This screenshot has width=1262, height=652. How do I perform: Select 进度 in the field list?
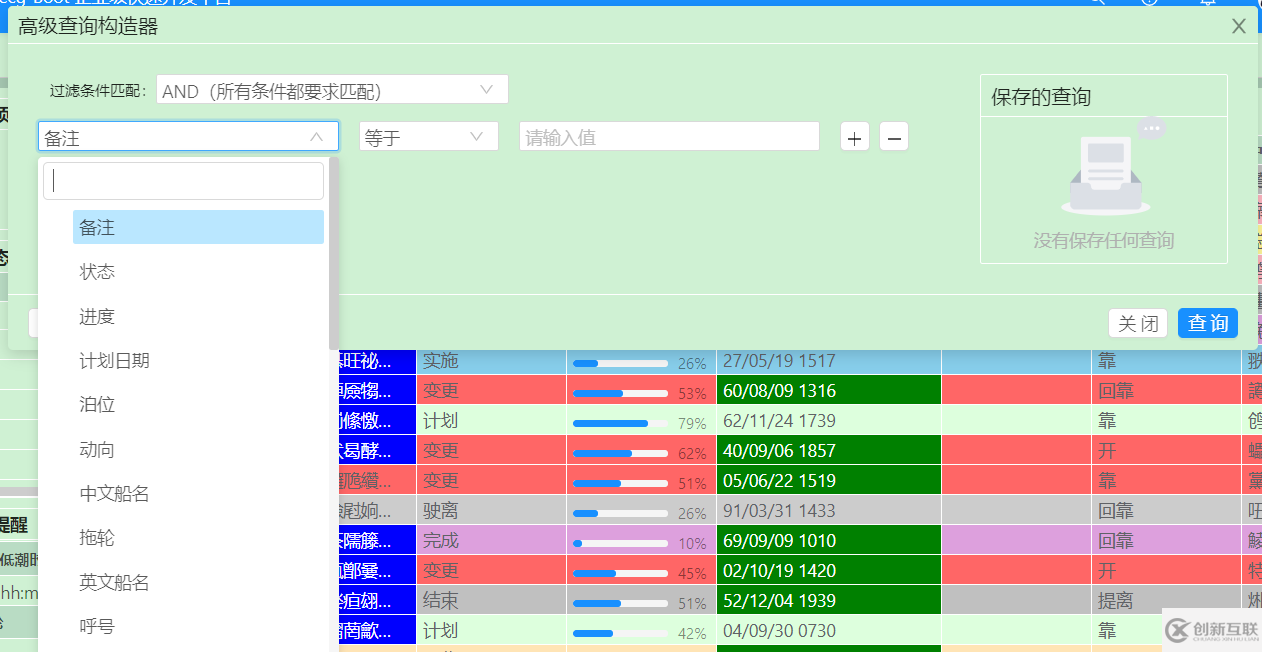click(198, 316)
